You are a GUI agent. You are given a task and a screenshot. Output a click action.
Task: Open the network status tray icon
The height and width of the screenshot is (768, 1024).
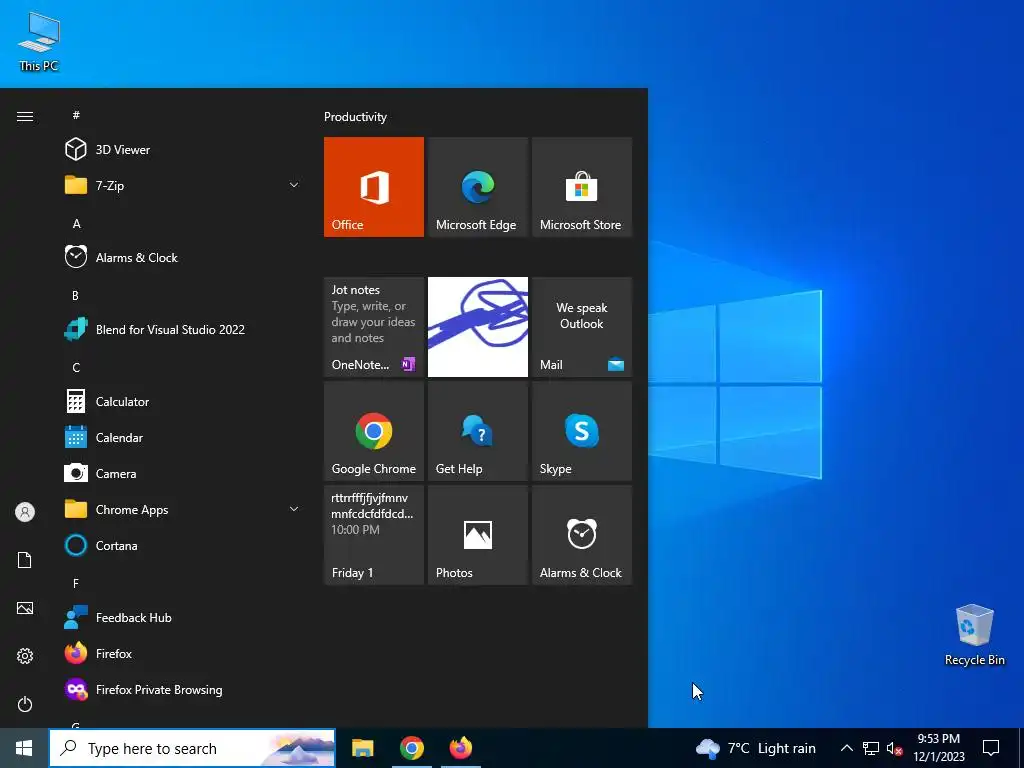coord(871,748)
